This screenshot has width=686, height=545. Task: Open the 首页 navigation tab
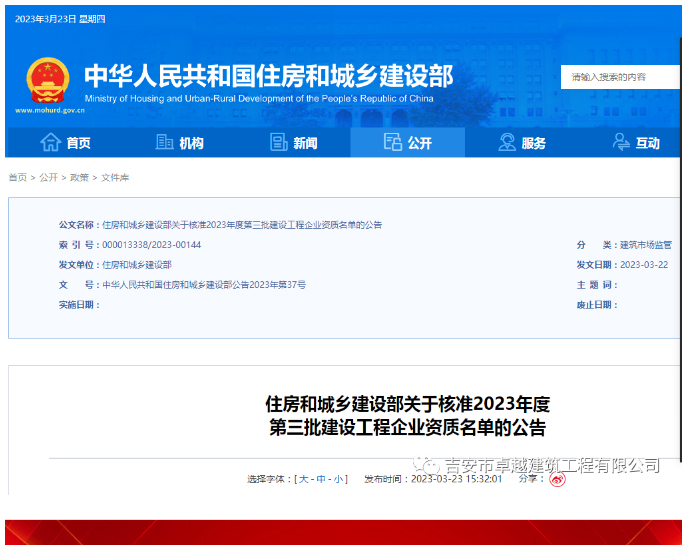coord(65,143)
